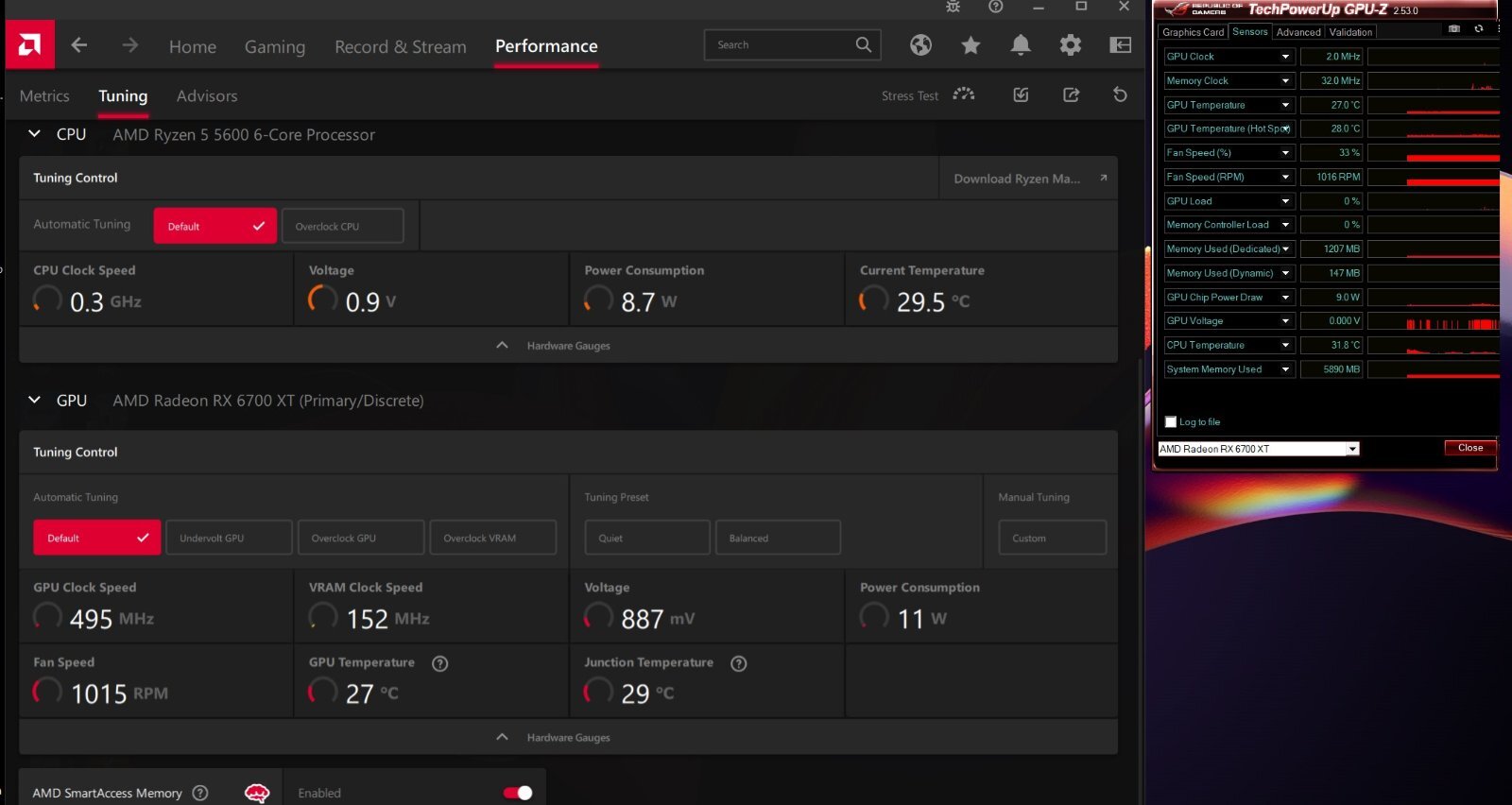Select Overclock VRAM option
Screen dimensions: 1512x805
click(x=493, y=538)
